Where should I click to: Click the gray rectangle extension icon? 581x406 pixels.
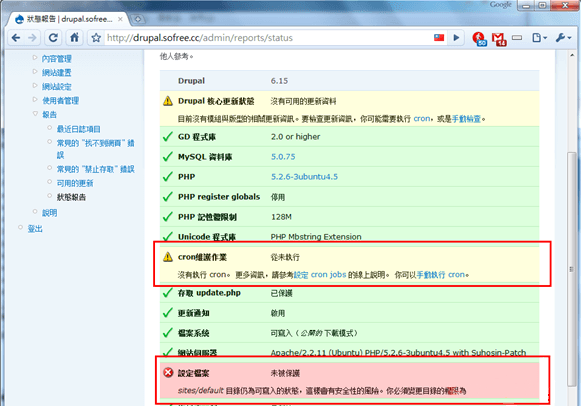[x=517, y=37]
